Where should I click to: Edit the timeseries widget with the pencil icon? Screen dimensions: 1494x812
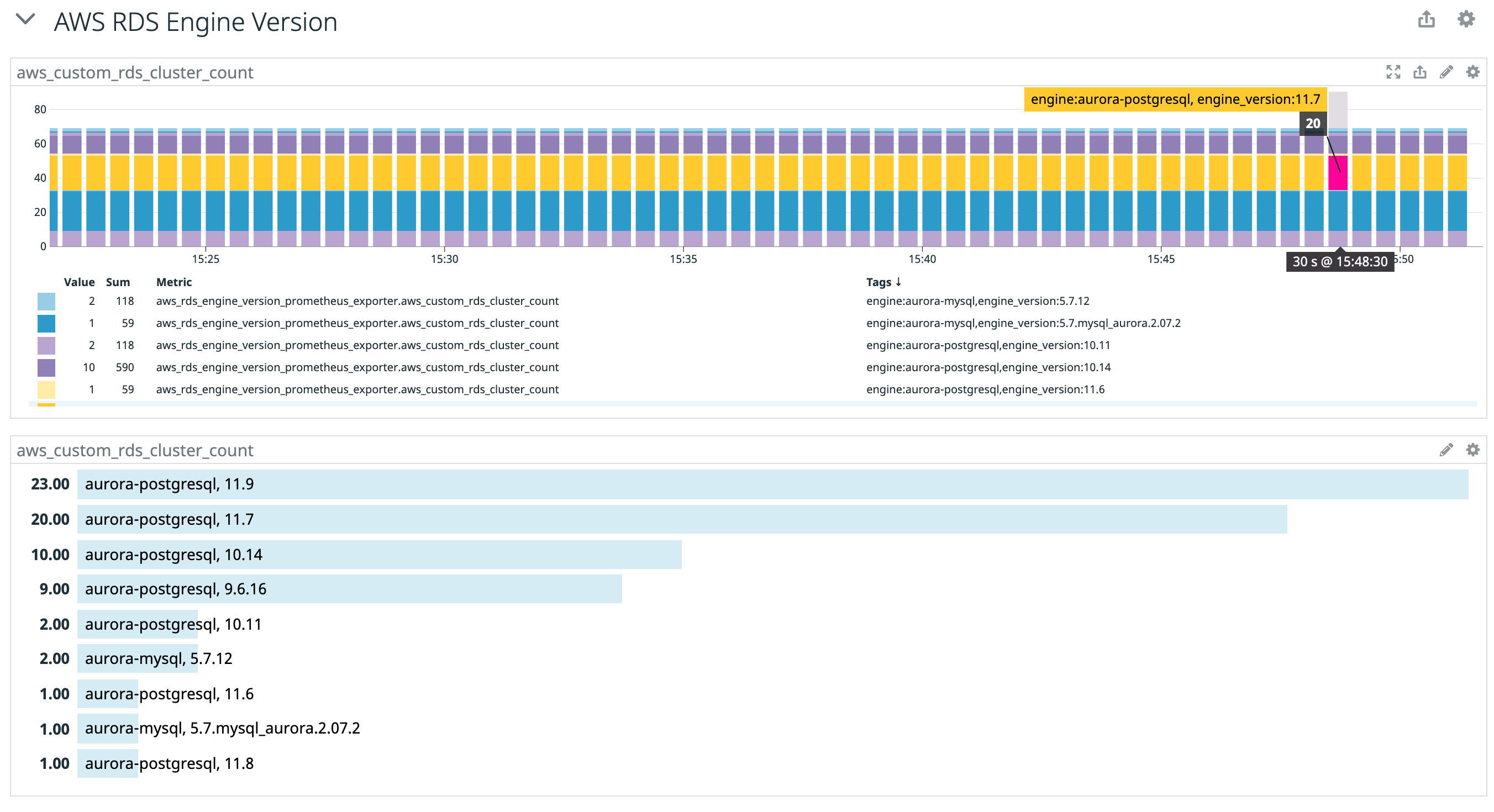[1446, 72]
